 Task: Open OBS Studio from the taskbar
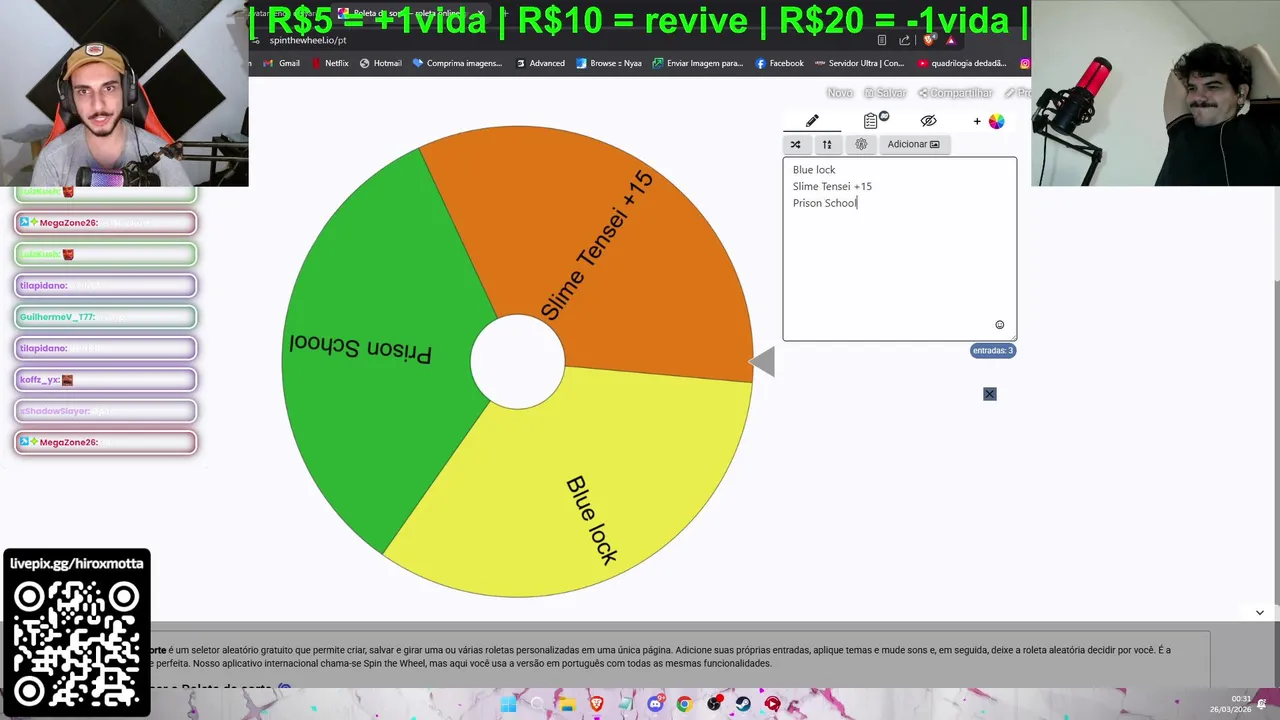(x=714, y=705)
